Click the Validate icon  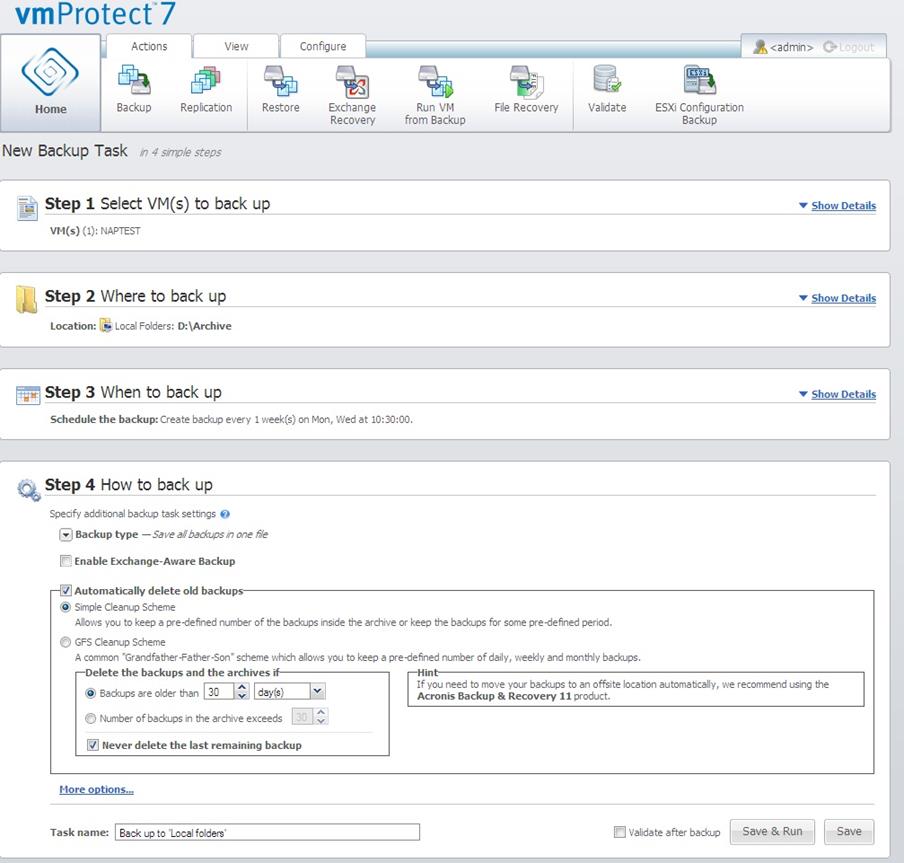[607, 82]
